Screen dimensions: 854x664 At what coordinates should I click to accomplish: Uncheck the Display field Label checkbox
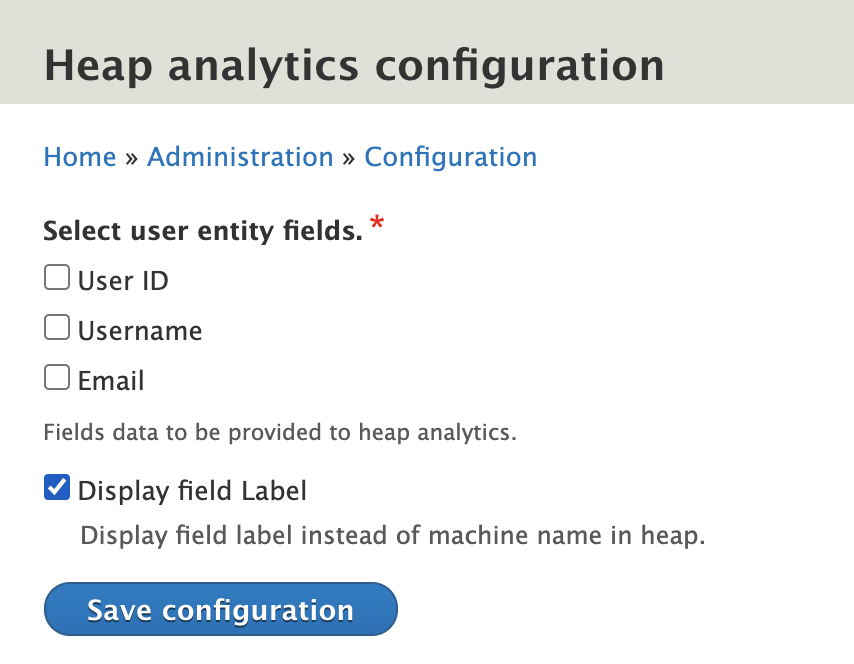57,487
